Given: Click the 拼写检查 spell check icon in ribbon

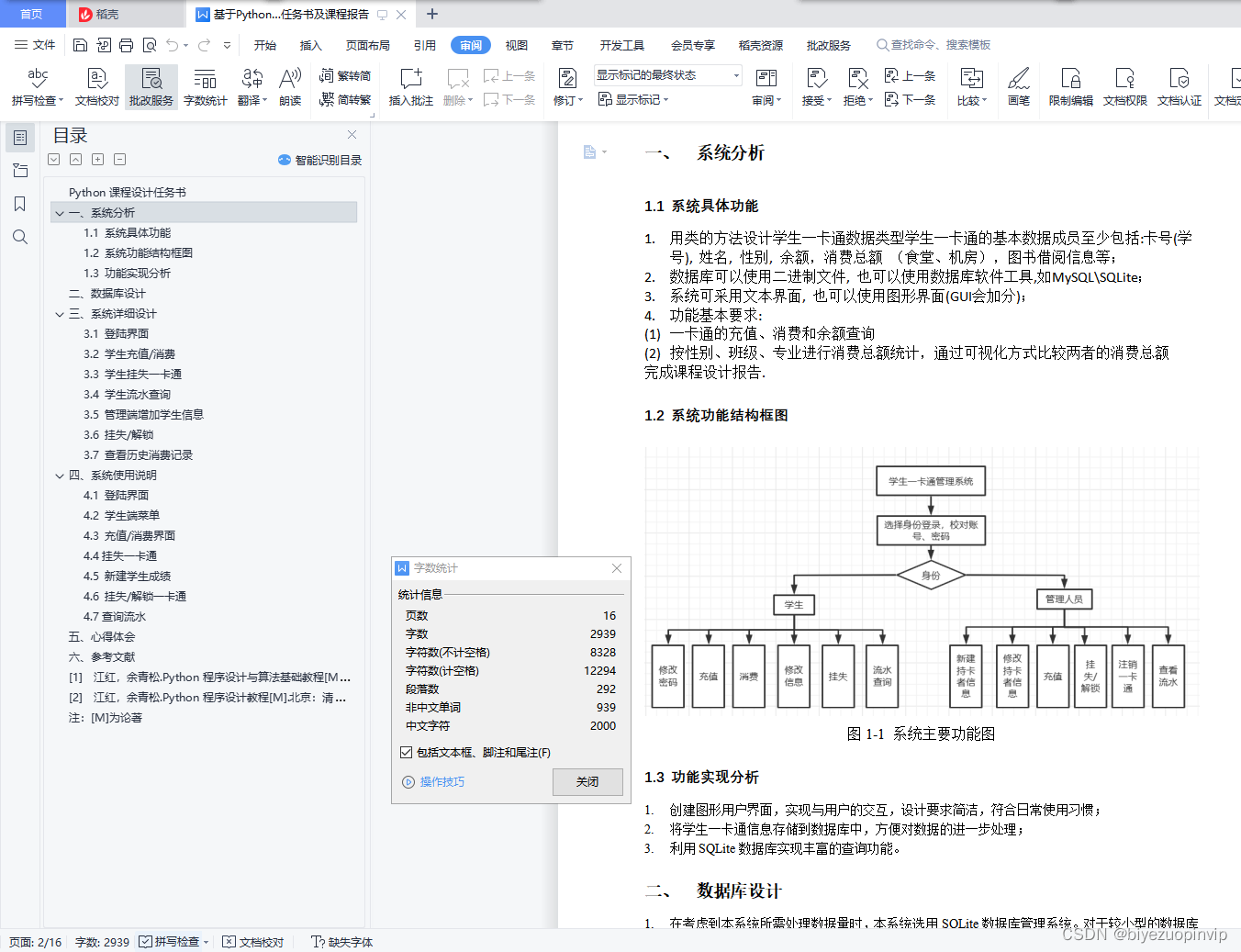Looking at the screenshot, I should coord(38,78).
